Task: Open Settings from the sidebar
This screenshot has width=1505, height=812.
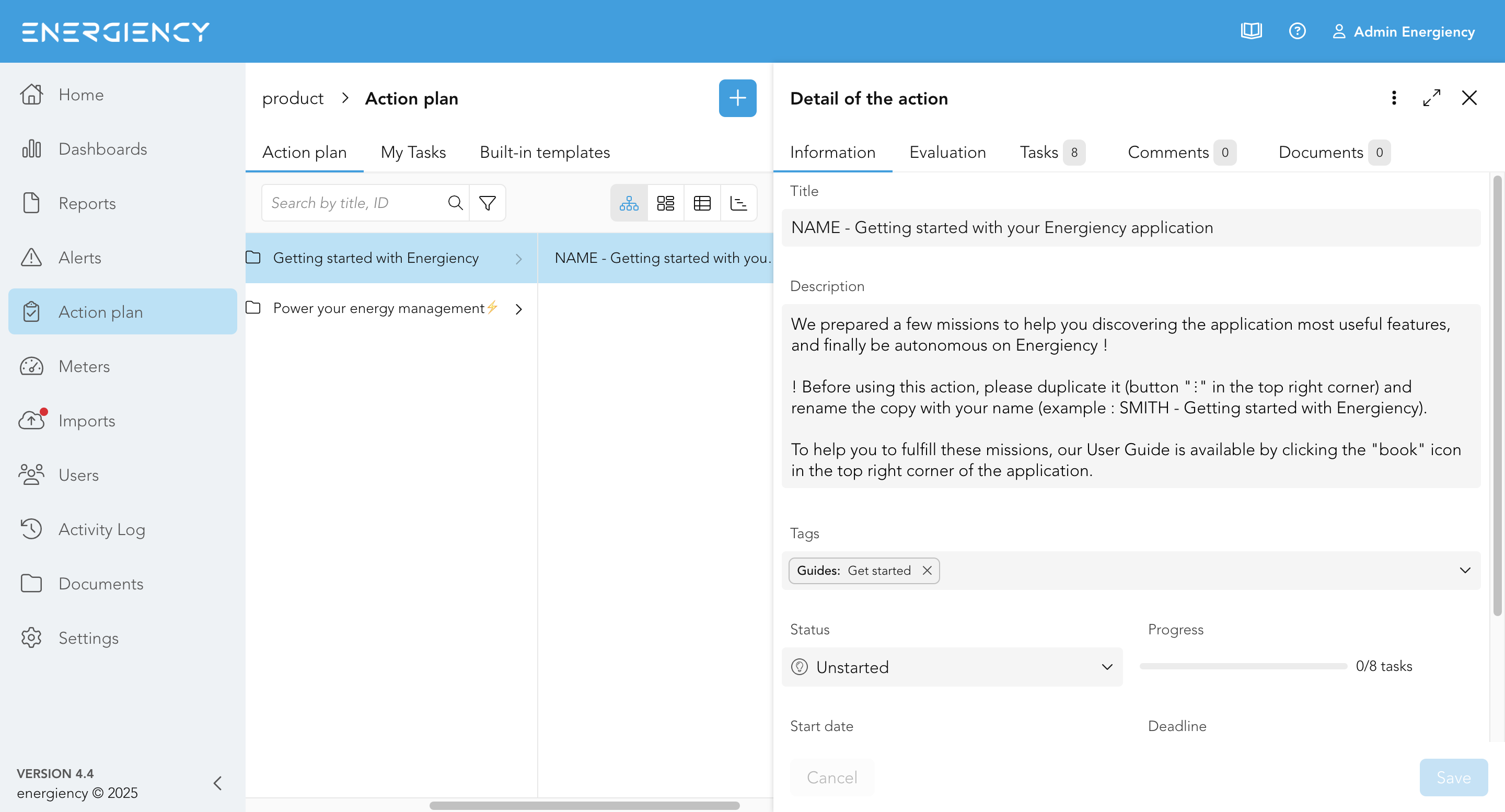Action: pos(123,638)
